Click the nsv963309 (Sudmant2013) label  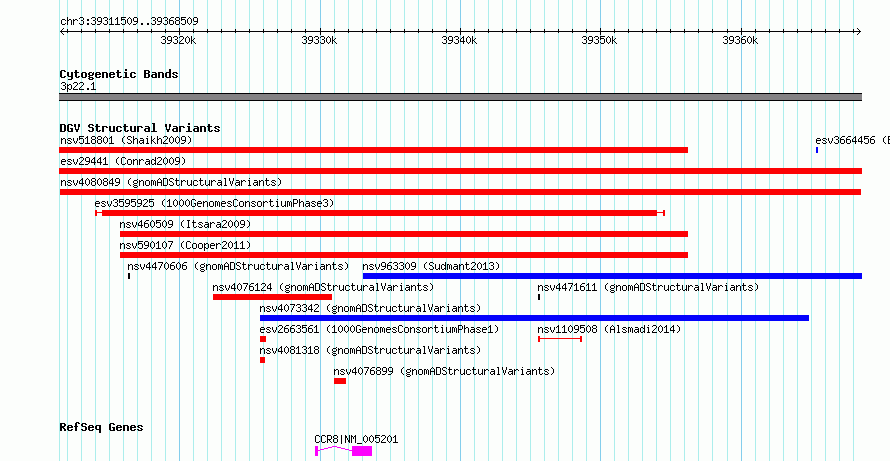point(431,266)
